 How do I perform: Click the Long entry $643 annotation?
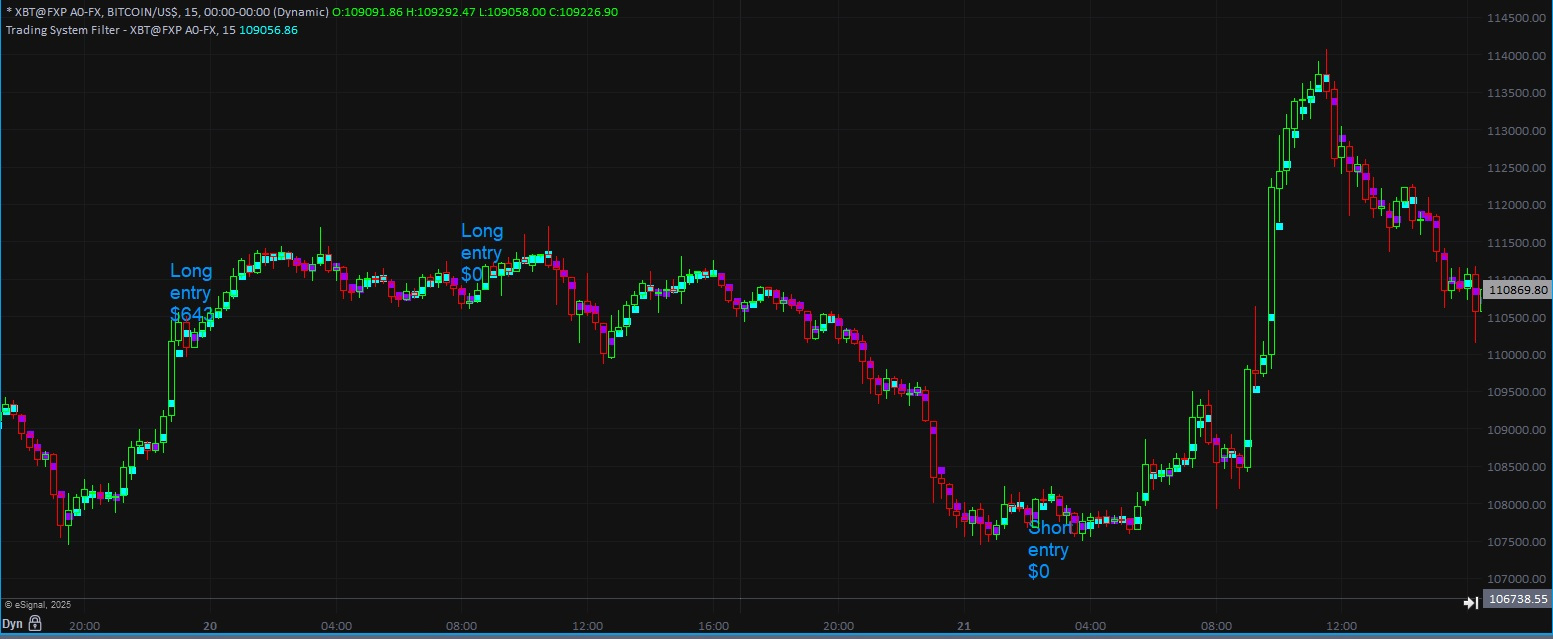[x=191, y=293]
